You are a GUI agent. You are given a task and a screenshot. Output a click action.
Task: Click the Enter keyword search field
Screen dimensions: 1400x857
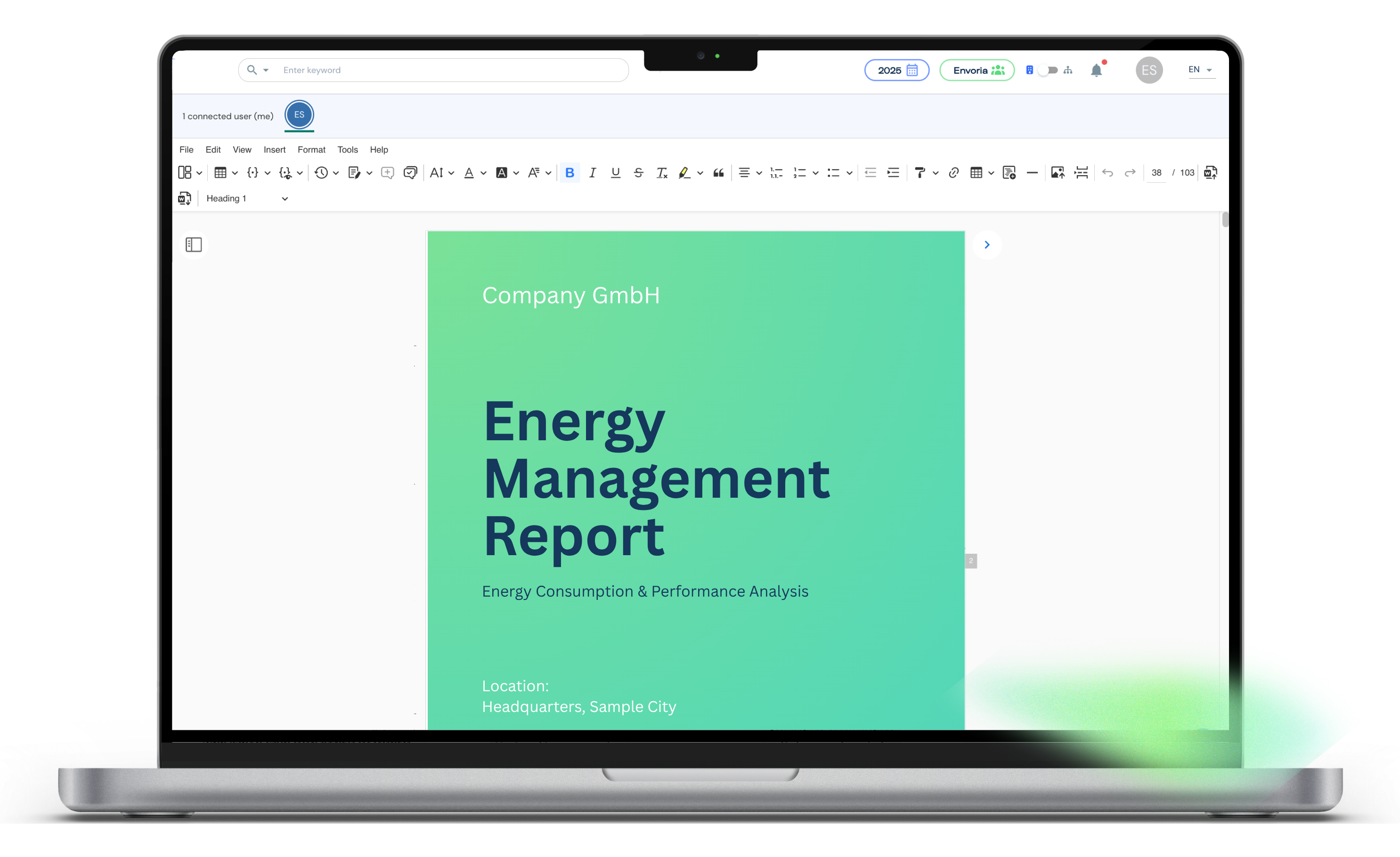tap(433, 70)
